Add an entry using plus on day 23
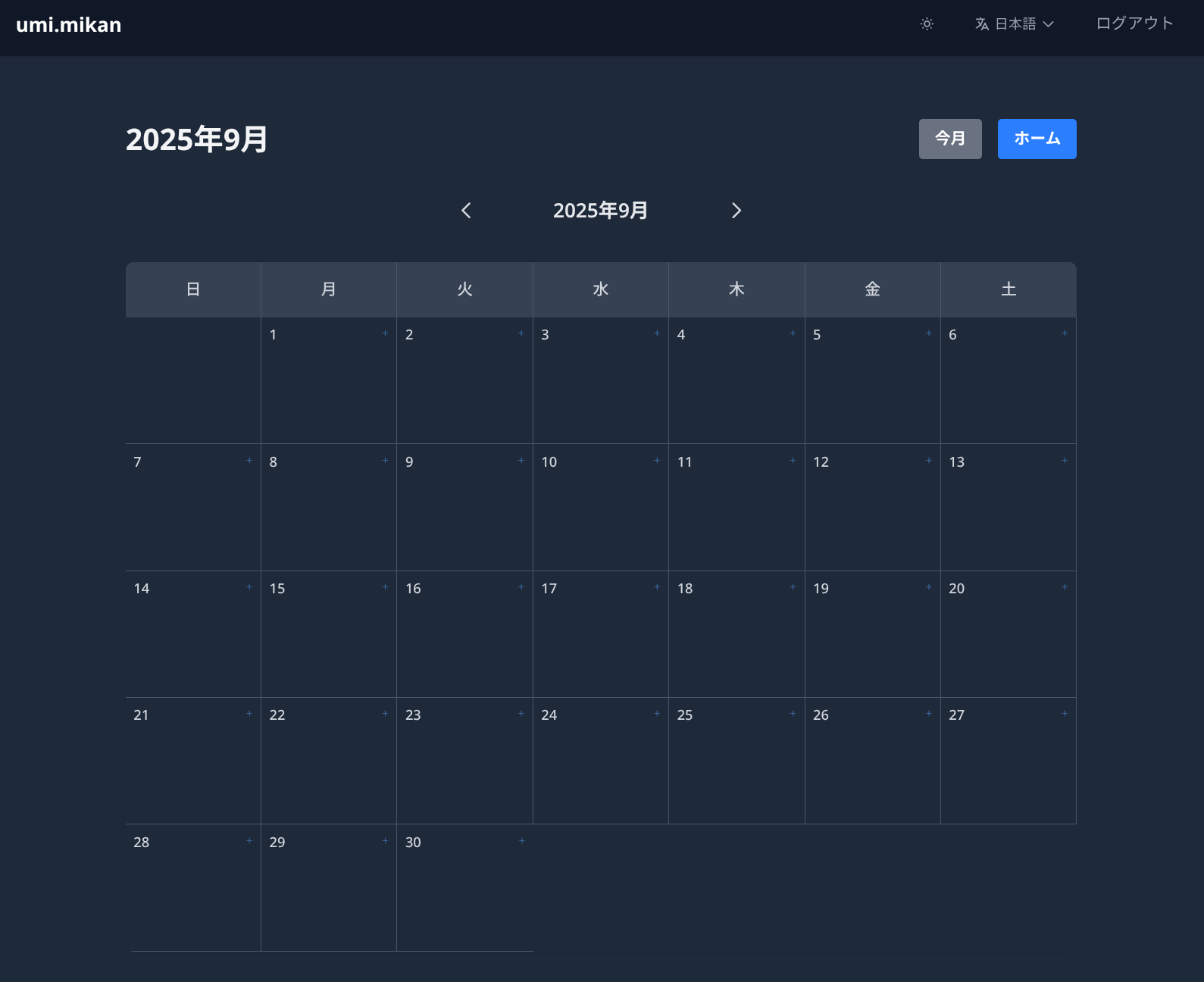The height and width of the screenshot is (982, 1204). click(x=521, y=714)
